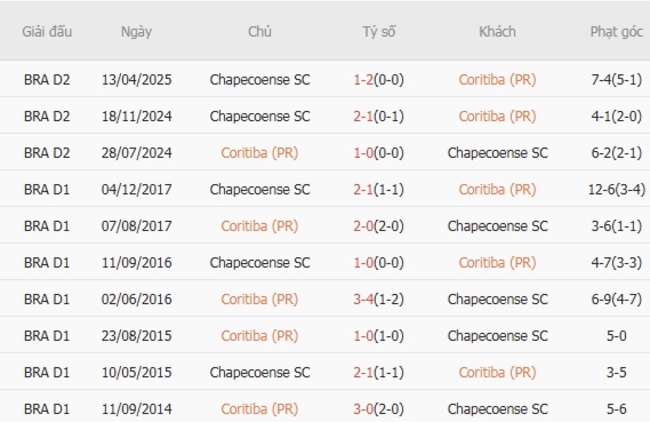The image size is (650, 422).
Task: Click the 12-6 corner count cell
Action: [616, 189]
